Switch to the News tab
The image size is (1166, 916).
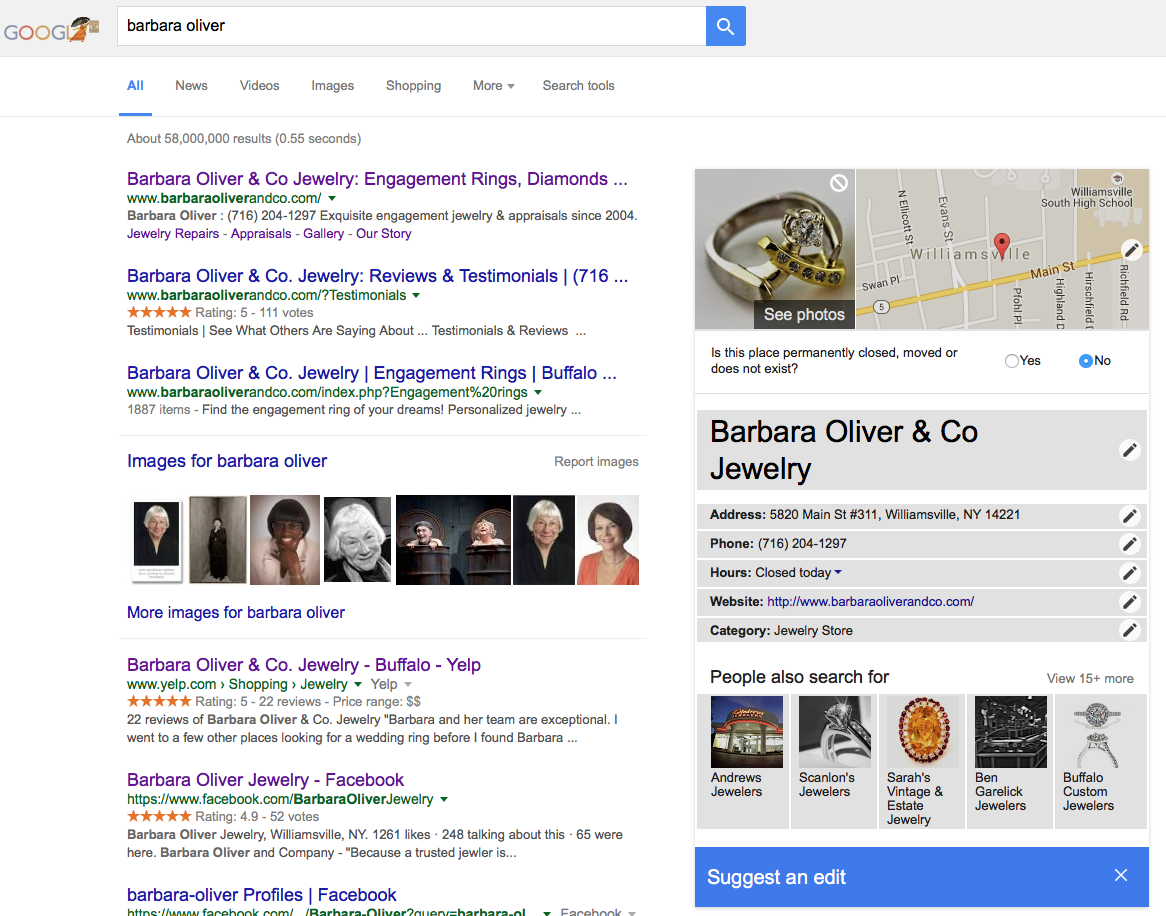point(191,86)
